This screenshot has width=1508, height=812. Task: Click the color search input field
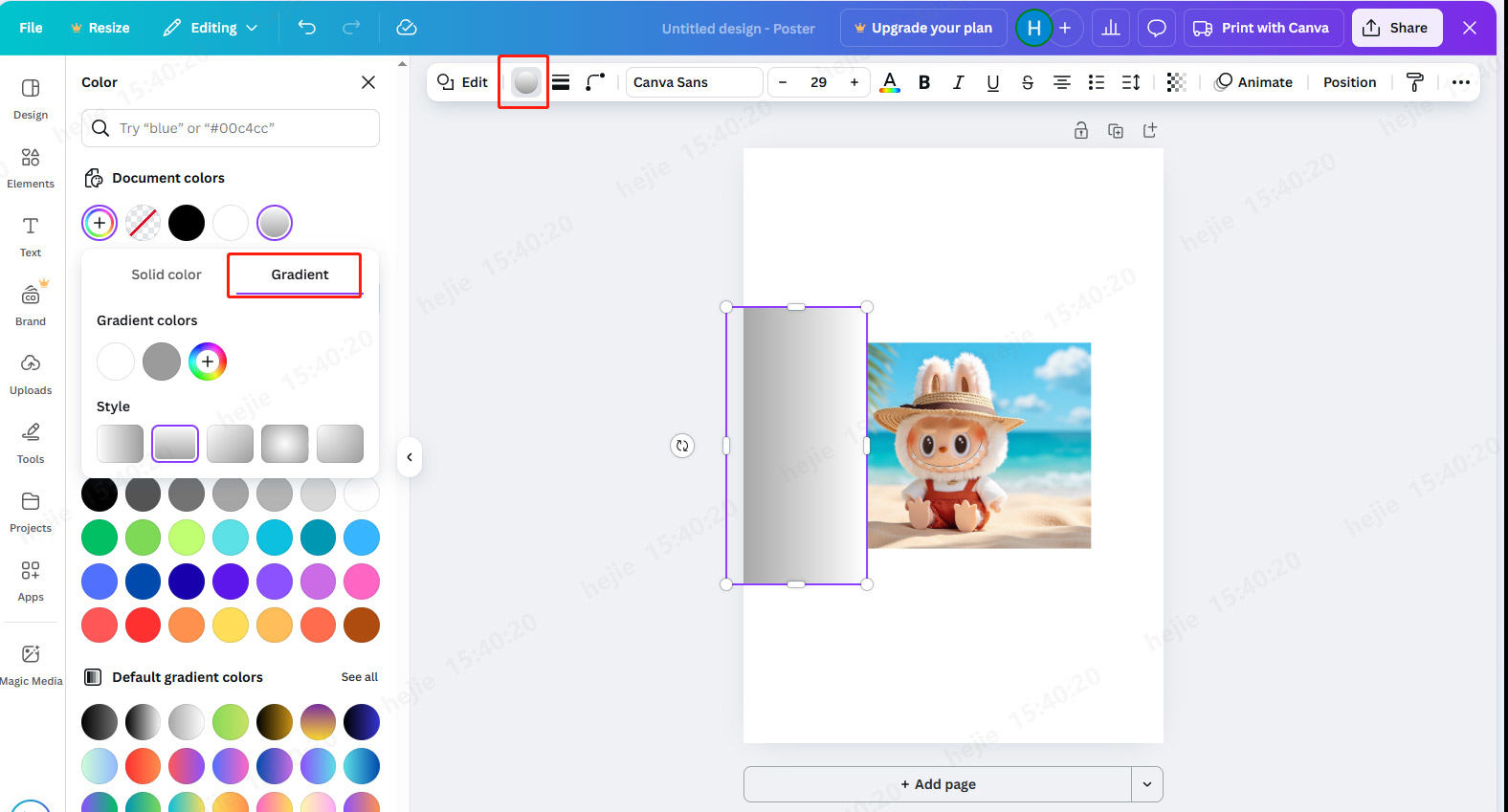(x=244, y=128)
